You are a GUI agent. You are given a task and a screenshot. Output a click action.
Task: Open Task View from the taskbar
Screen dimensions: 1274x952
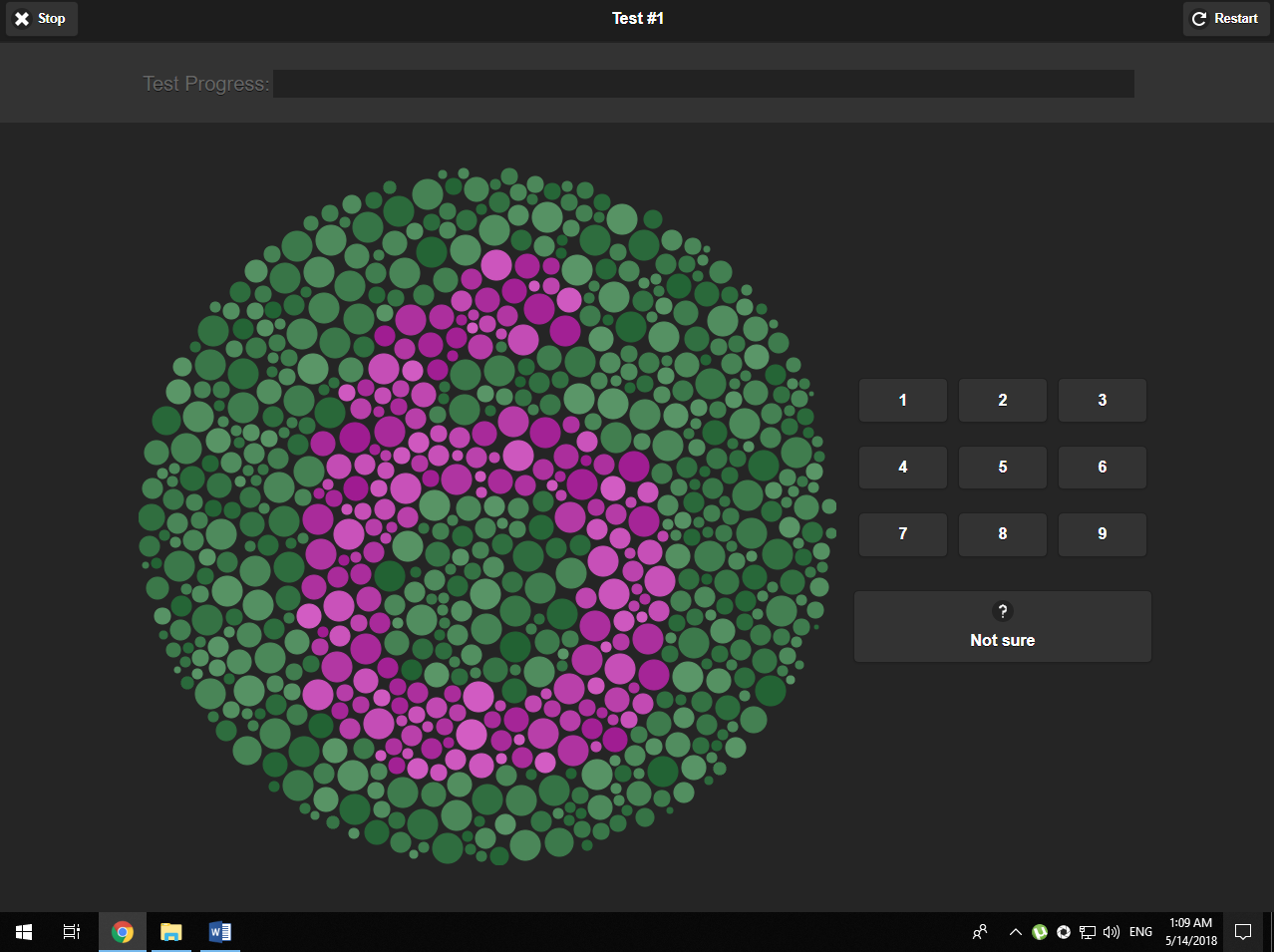(x=70, y=931)
